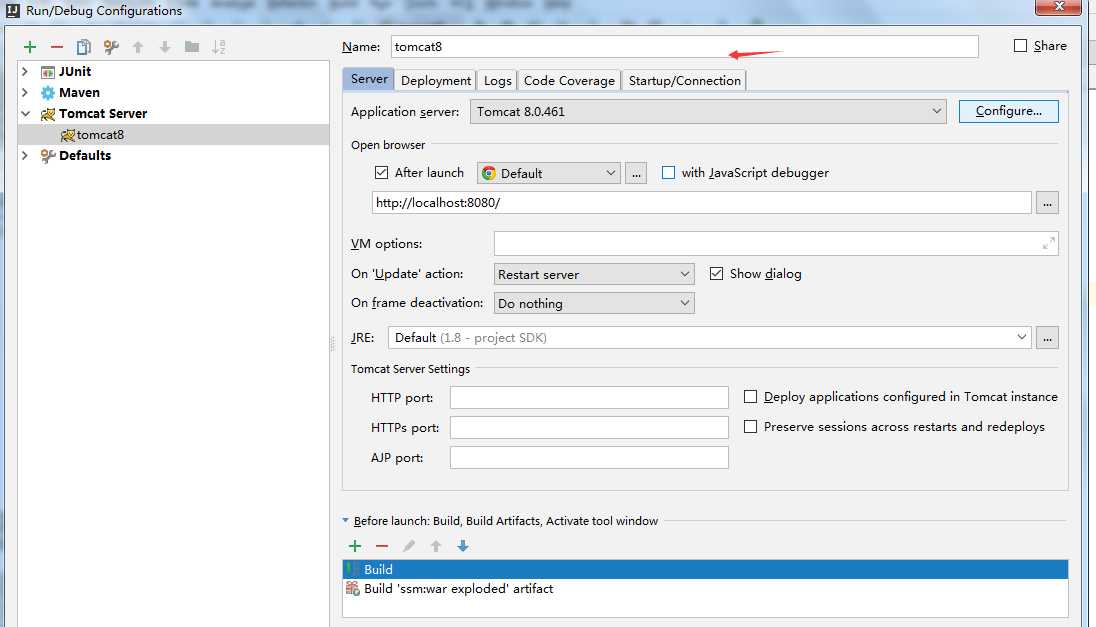Click the URL field http://localhost:8080/

(702, 203)
